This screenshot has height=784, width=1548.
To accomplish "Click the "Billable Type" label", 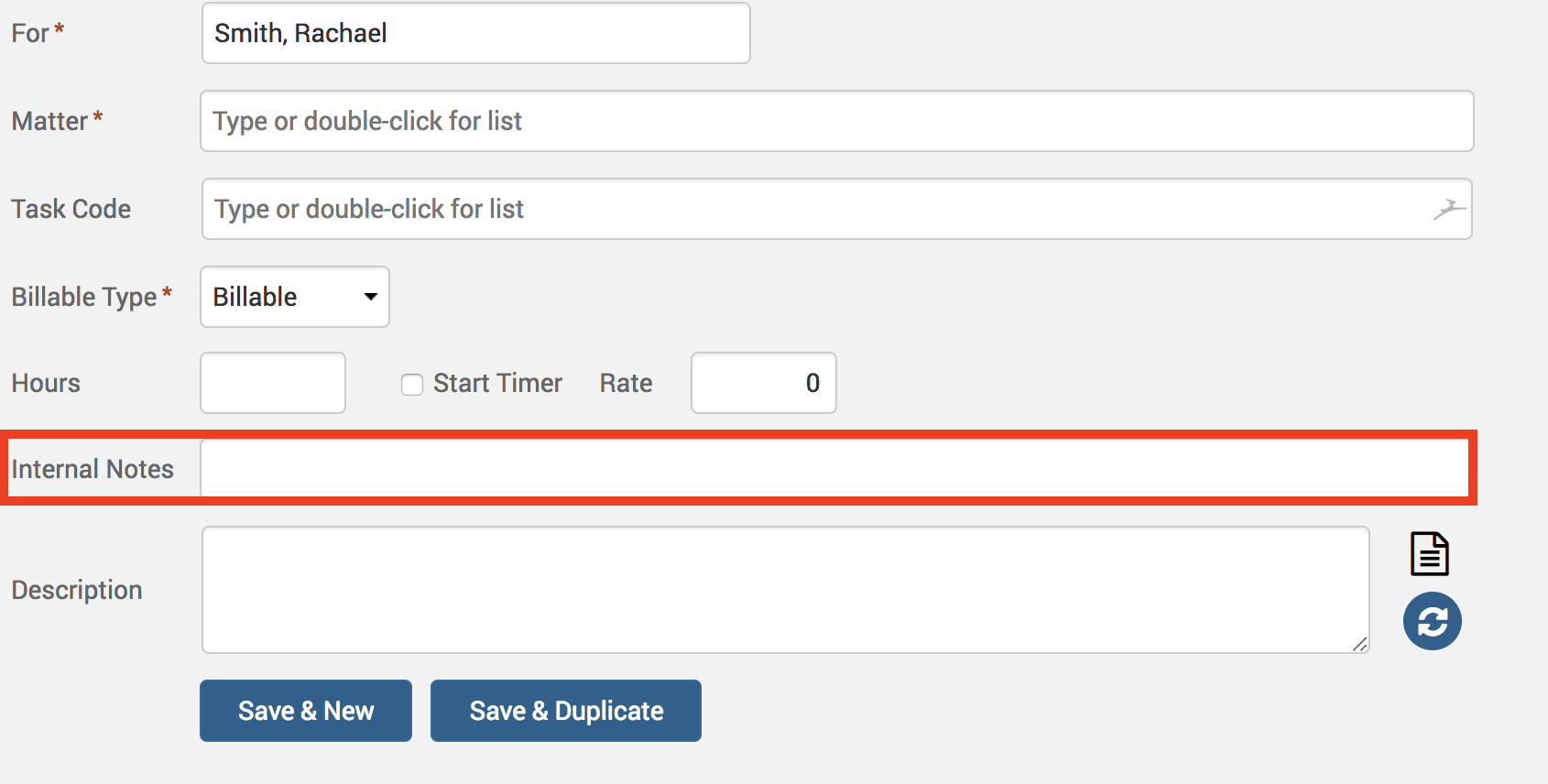I will 84,297.
